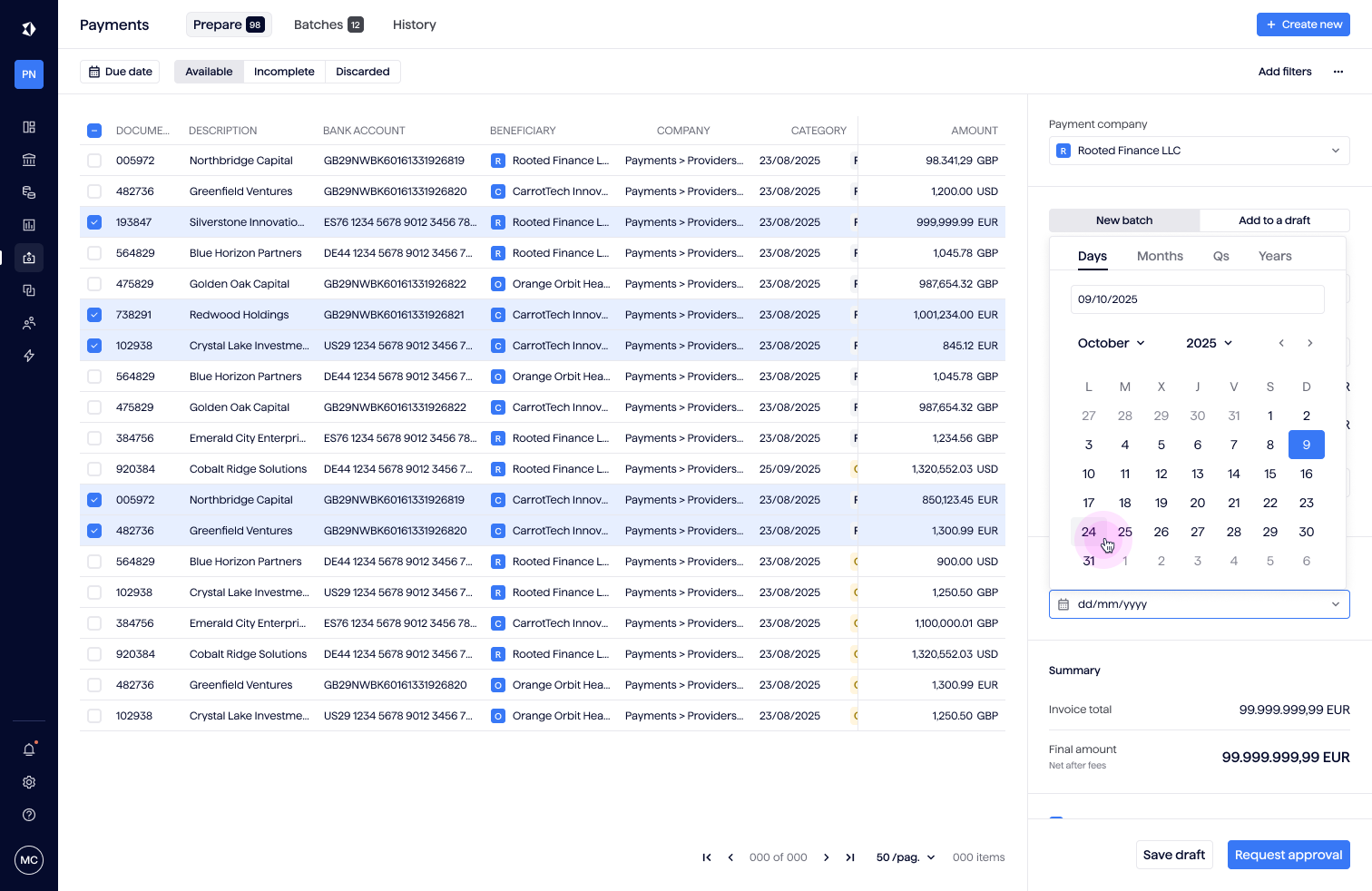Open the users icon in sidebar
Viewport: 1372px width, 891px height.
(x=29, y=323)
